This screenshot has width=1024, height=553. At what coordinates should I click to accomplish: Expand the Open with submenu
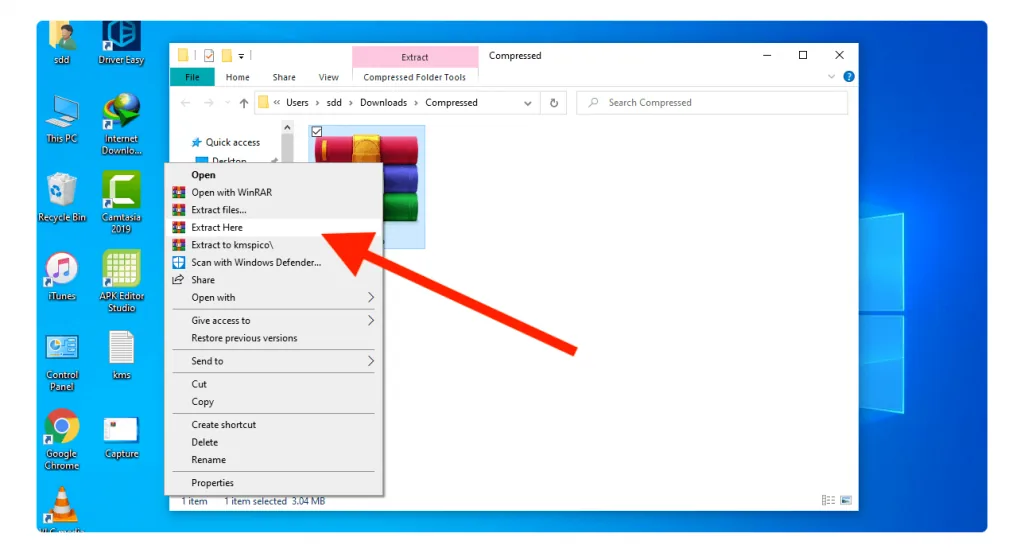click(x=274, y=298)
